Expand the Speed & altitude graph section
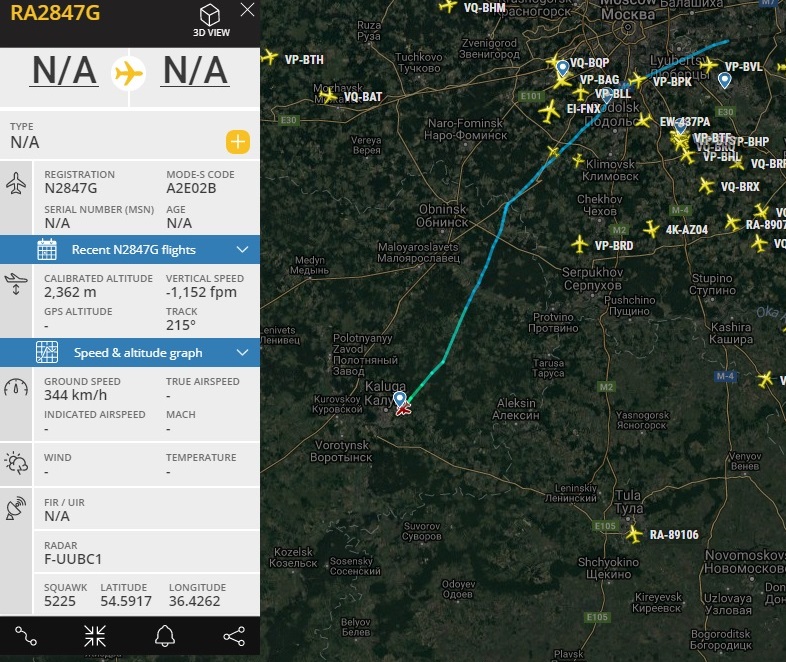 click(x=137, y=352)
